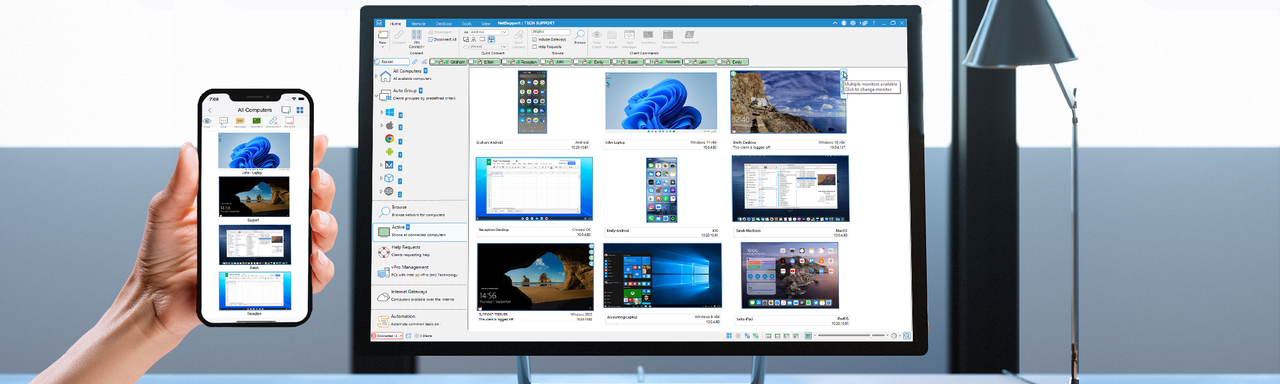Expand the Windows group in tree
1280x384 pixels.
click(382, 113)
